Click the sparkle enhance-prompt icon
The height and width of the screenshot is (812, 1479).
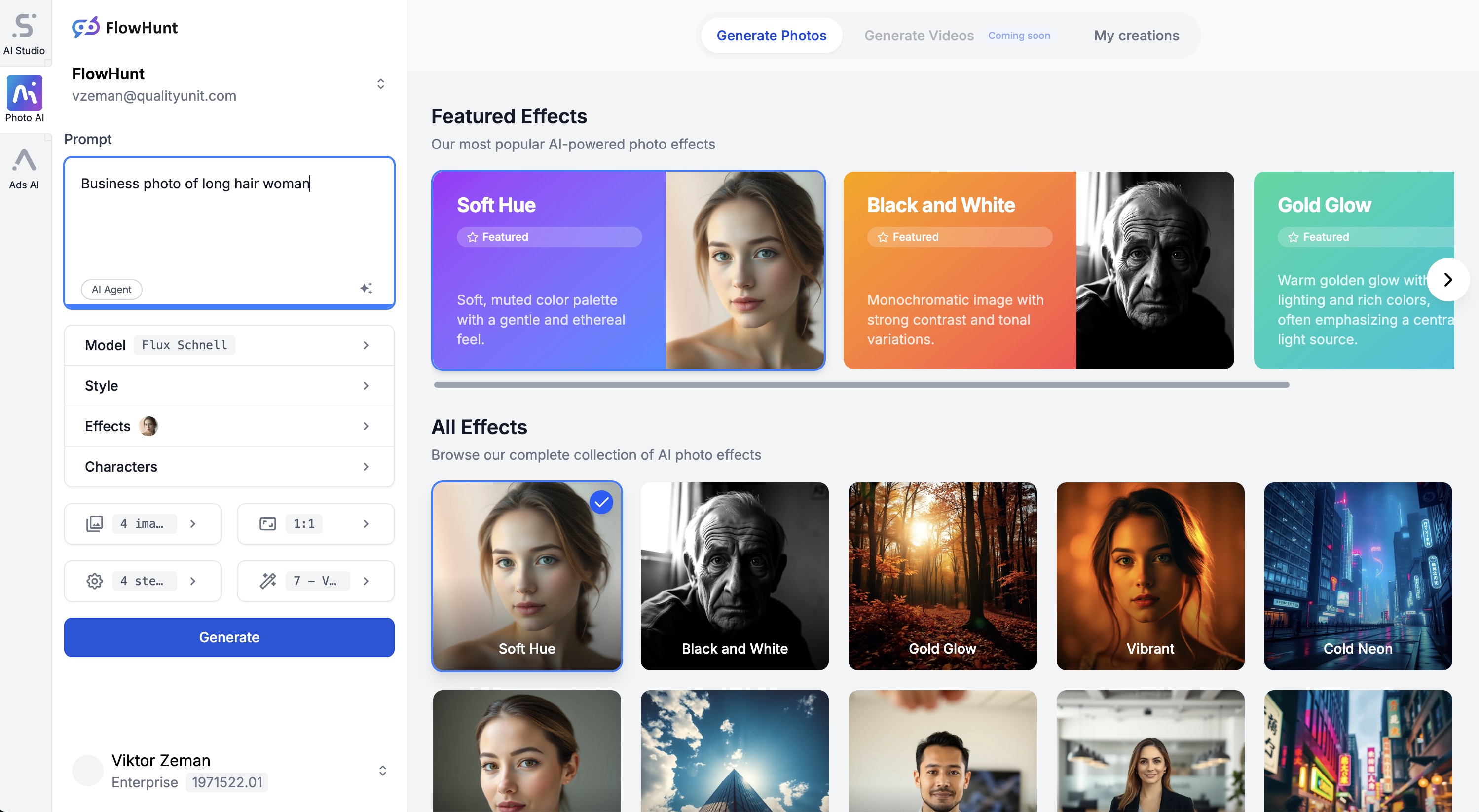(367, 288)
